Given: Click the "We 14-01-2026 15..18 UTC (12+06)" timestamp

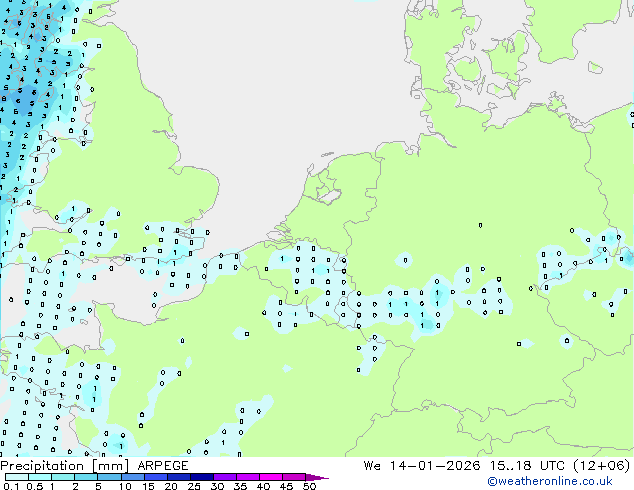Looking at the screenshot, I should [497, 466].
